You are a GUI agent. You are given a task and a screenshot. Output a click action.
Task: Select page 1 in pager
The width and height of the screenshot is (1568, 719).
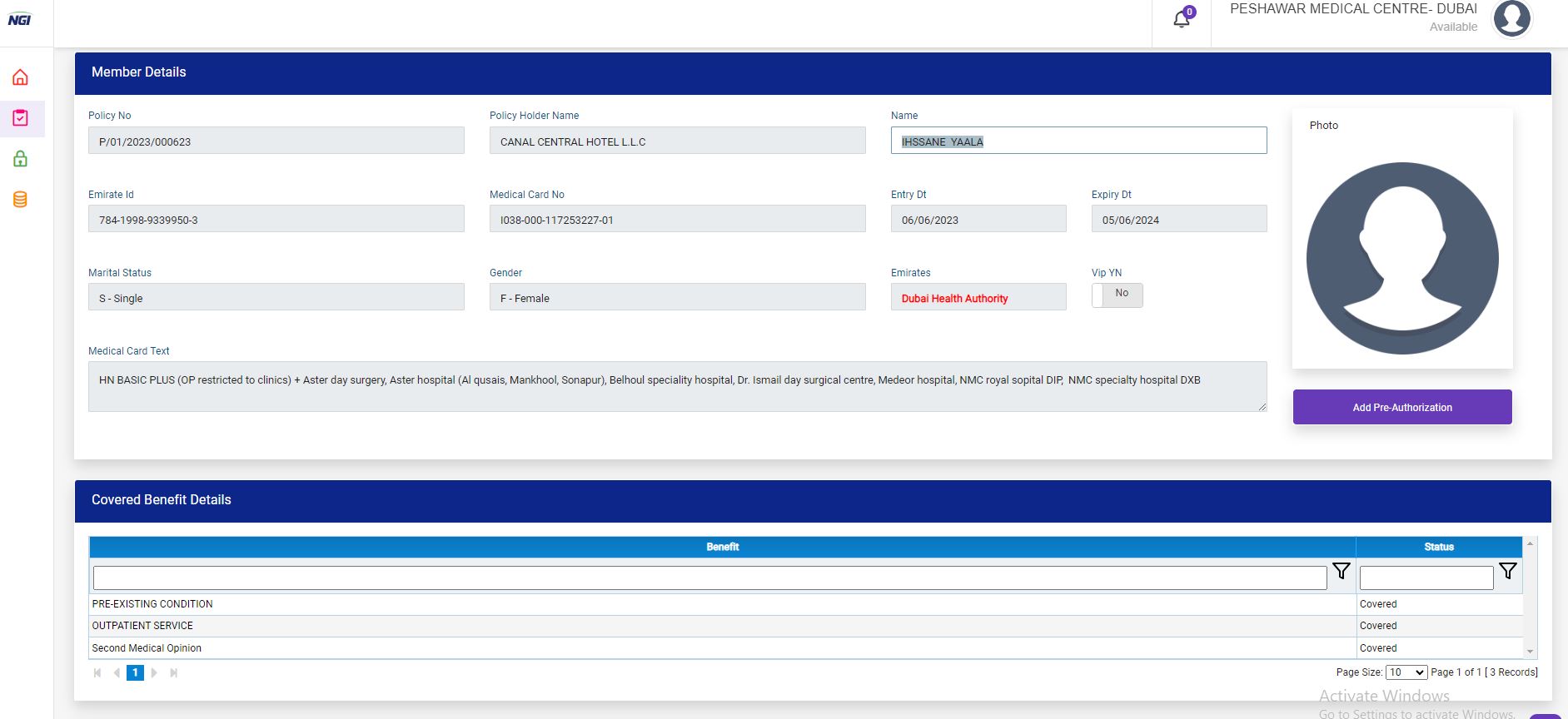pyautogui.click(x=135, y=672)
